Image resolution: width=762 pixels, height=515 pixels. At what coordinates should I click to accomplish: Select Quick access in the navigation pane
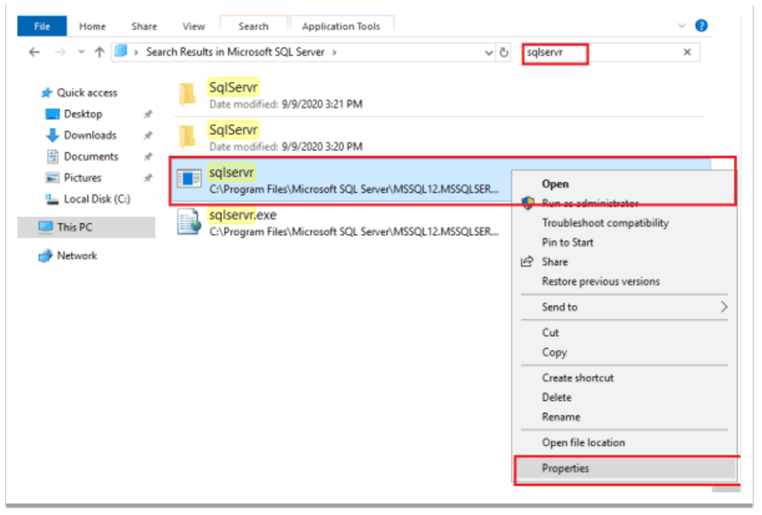click(87, 93)
